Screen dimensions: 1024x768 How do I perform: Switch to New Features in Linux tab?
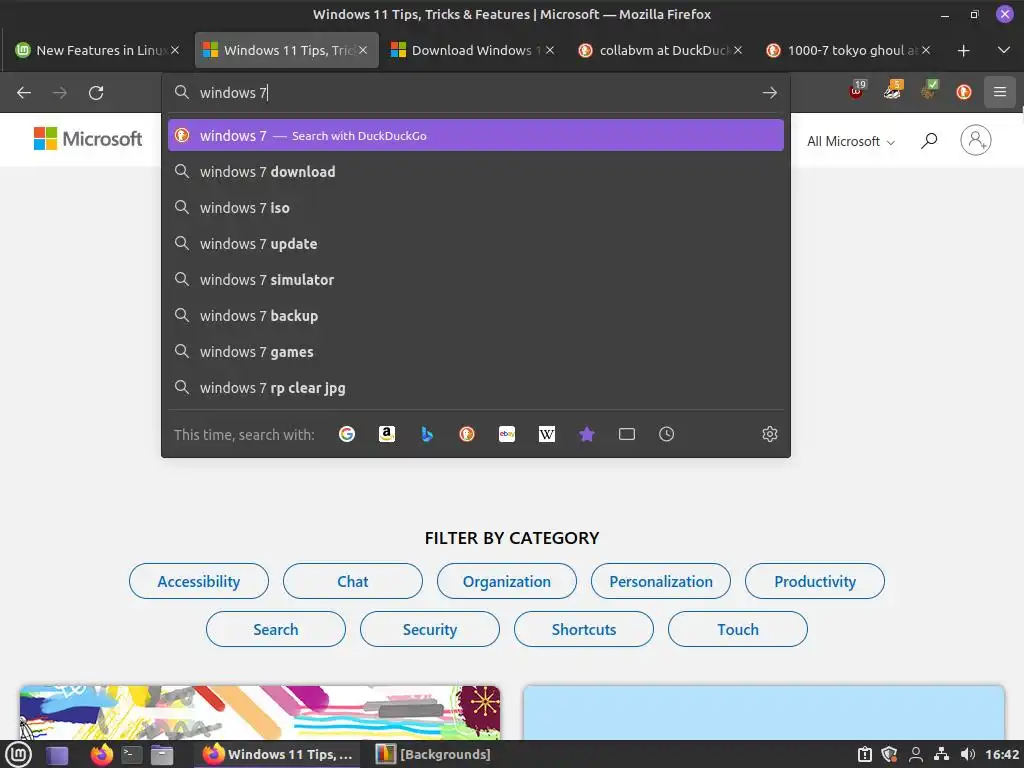point(98,50)
